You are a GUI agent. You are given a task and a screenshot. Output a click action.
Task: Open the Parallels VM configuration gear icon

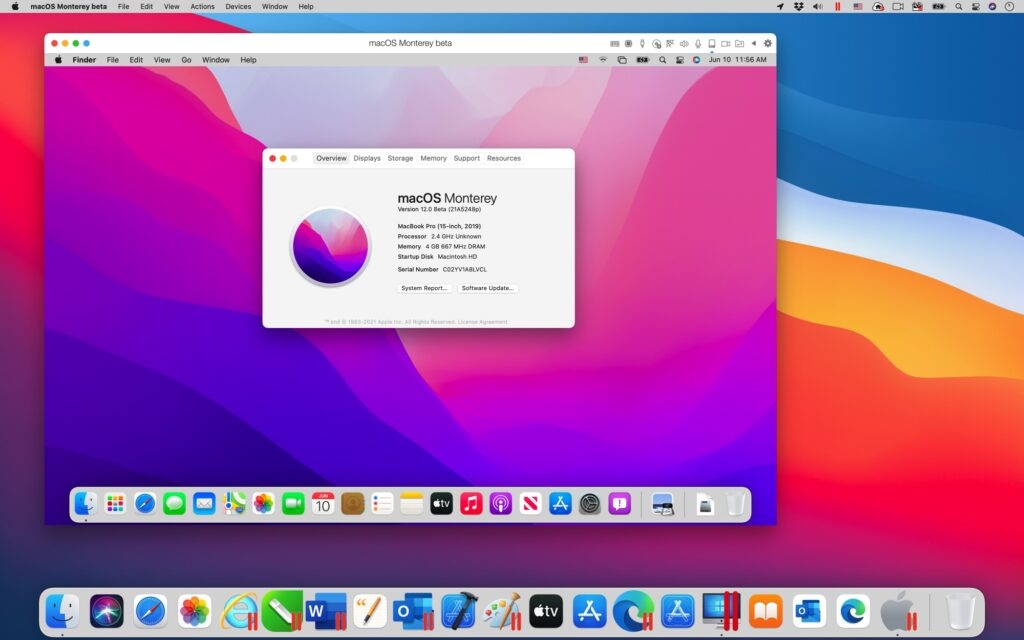[767, 43]
